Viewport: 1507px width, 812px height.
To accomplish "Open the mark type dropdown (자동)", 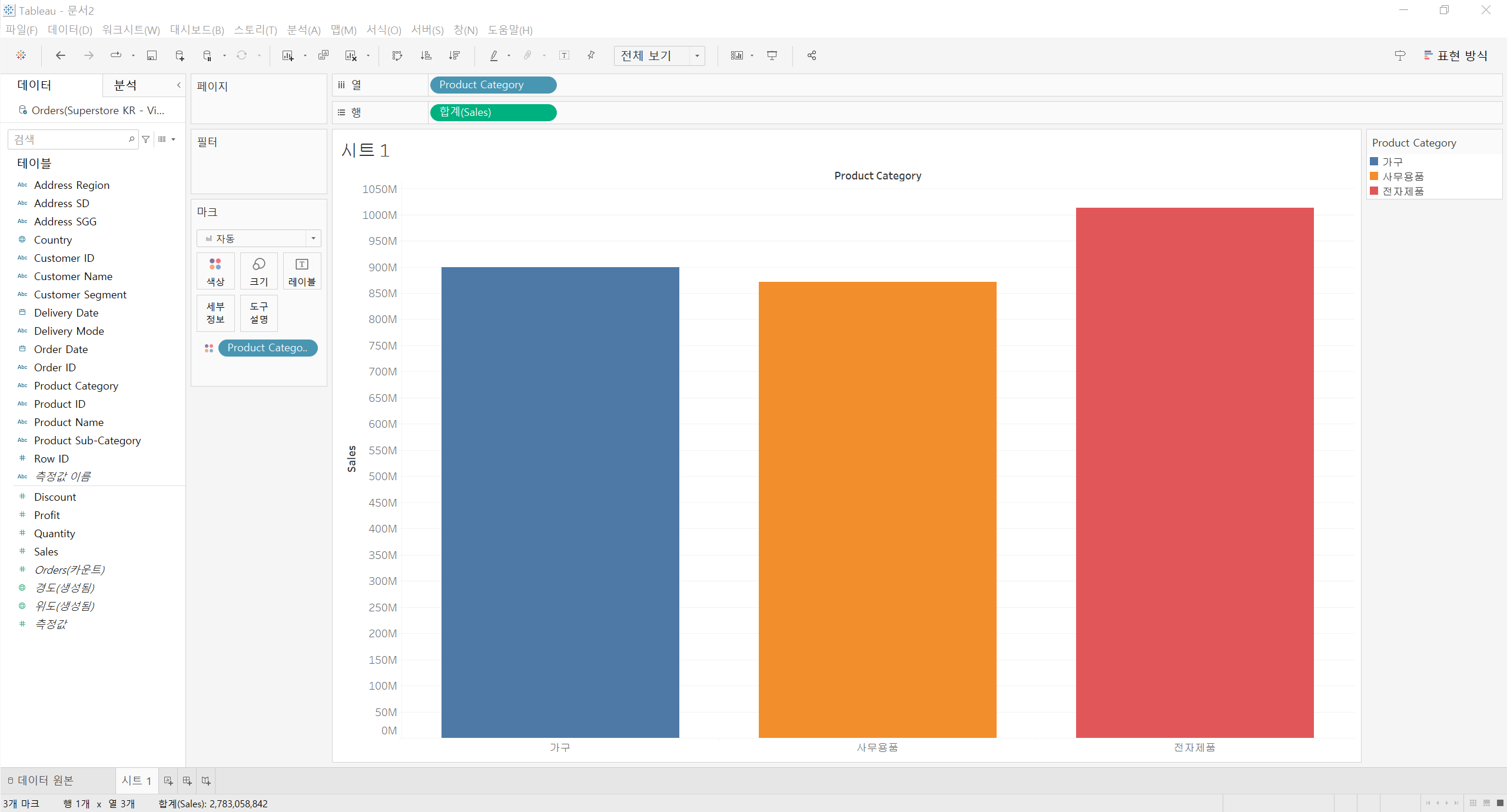I will pyautogui.click(x=258, y=238).
